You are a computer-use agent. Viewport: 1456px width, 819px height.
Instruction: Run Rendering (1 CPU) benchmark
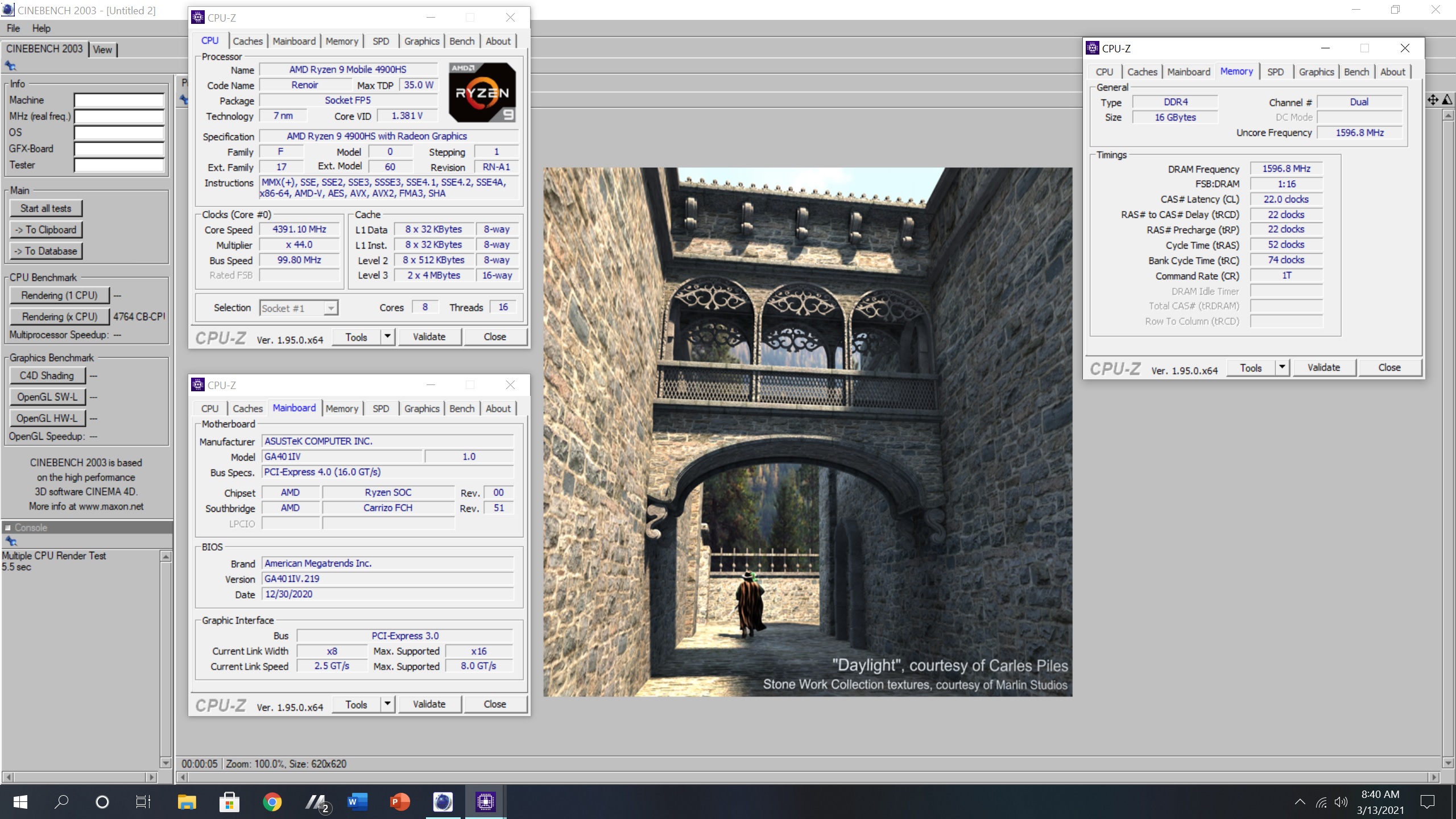point(59,295)
